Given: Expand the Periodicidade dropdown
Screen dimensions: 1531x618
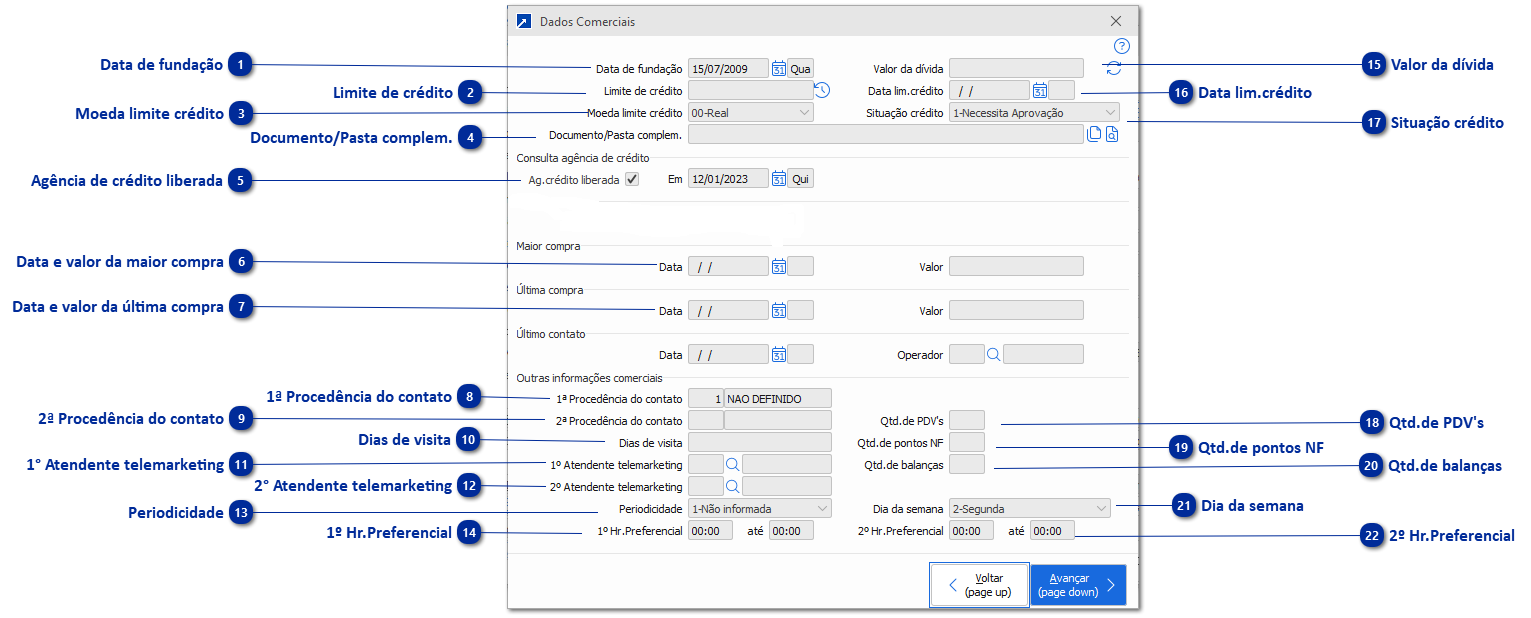Looking at the screenshot, I should [822, 508].
